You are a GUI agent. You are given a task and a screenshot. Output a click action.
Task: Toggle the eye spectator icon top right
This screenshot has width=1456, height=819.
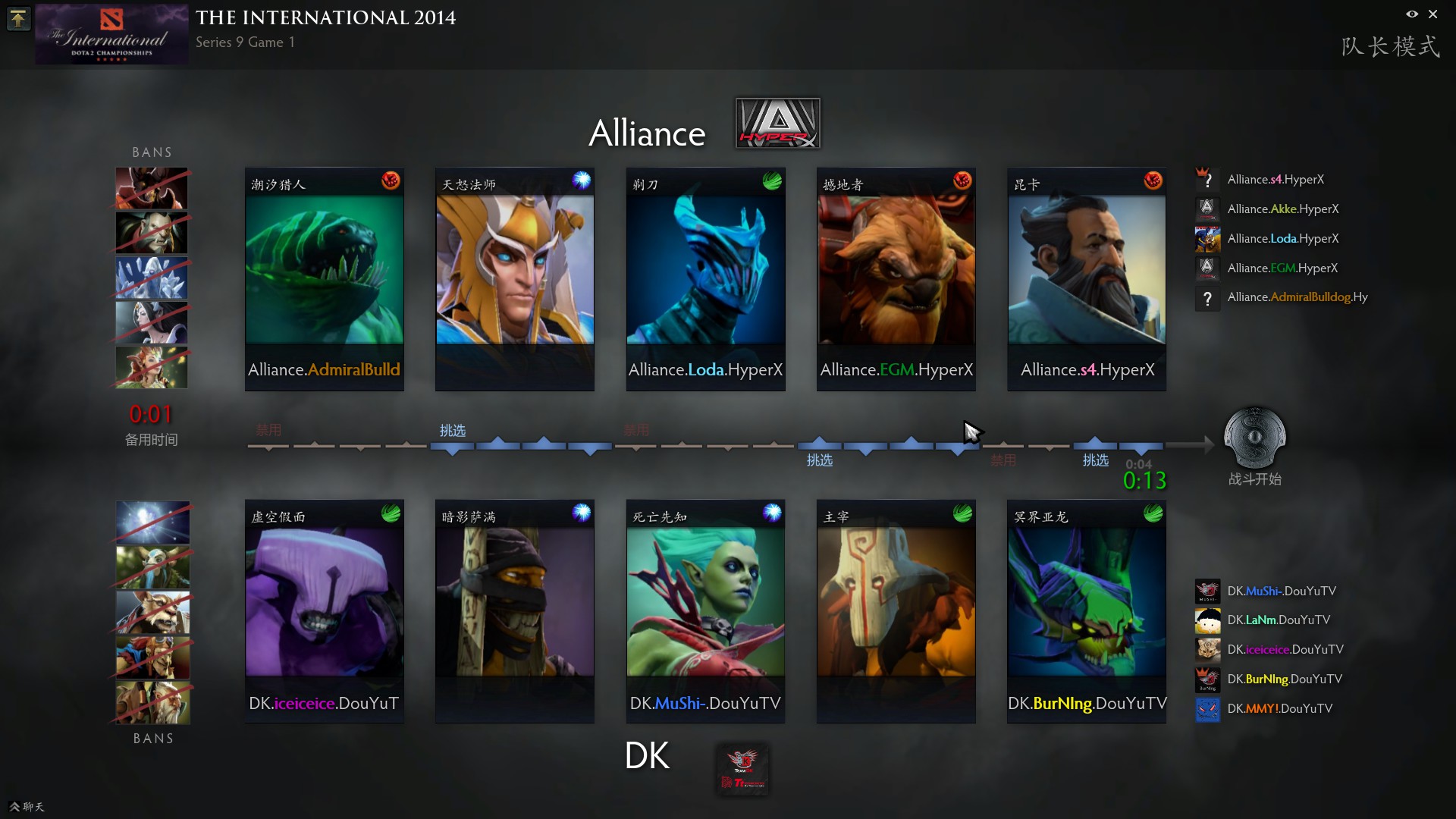(x=1412, y=14)
